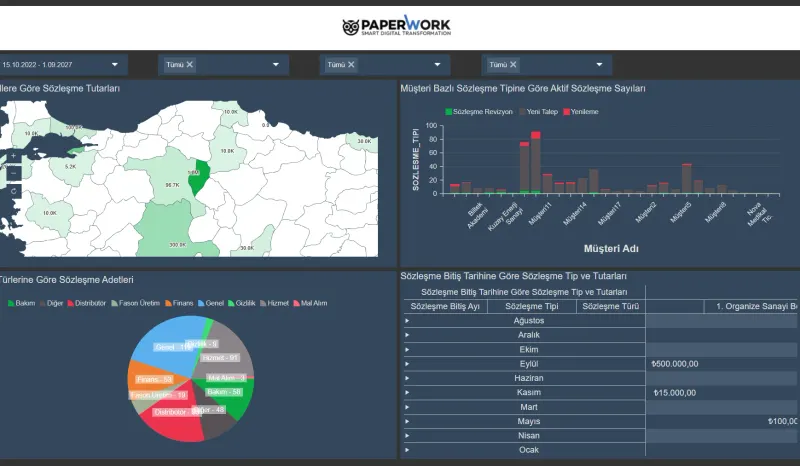Image resolution: width=800 pixels, height=466 pixels.
Task: Toggle Yeni Talep legend series
Action: point(539,112)
